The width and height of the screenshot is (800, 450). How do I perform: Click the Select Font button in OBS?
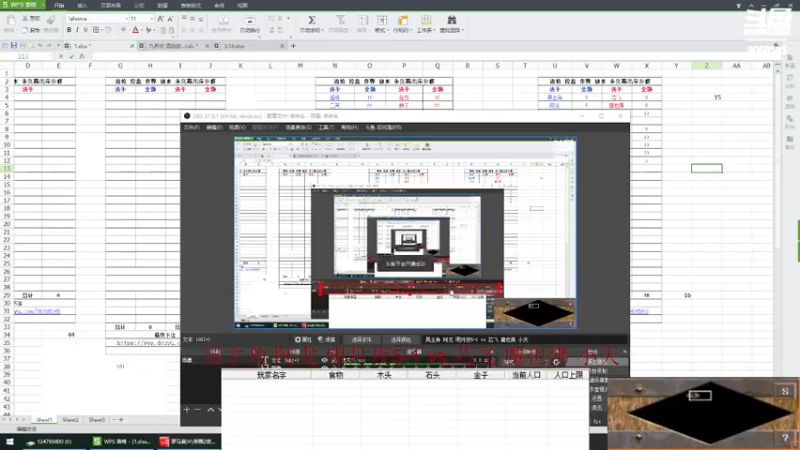coord(361,339)
